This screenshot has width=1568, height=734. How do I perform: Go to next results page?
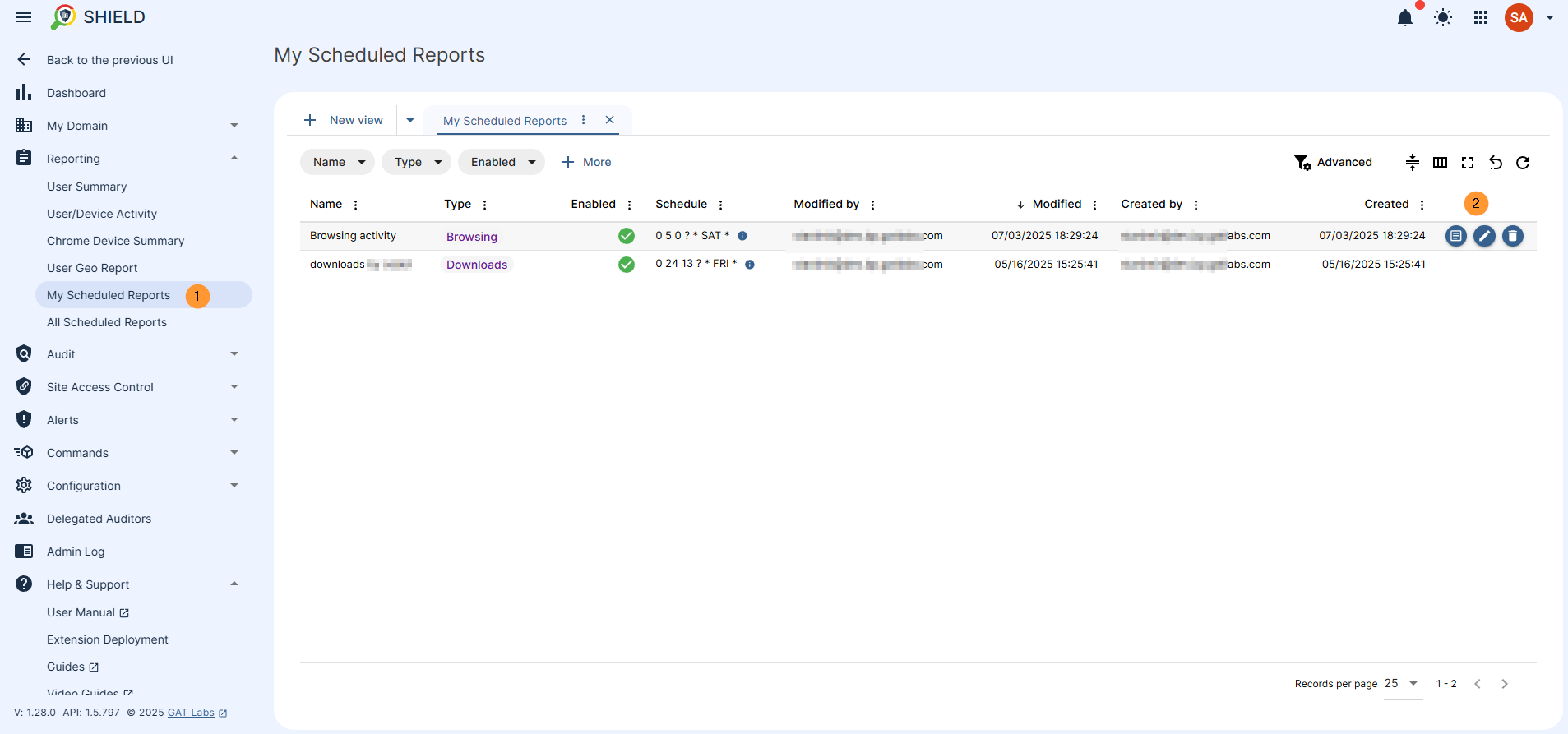point(1505,684)
